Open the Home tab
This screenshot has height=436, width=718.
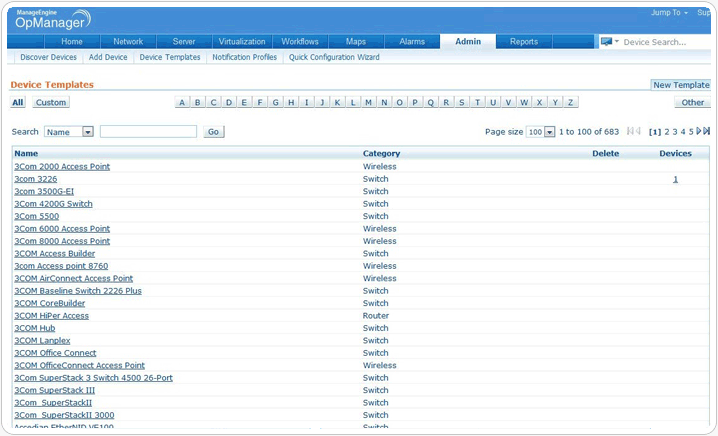(x=72, y=42)
